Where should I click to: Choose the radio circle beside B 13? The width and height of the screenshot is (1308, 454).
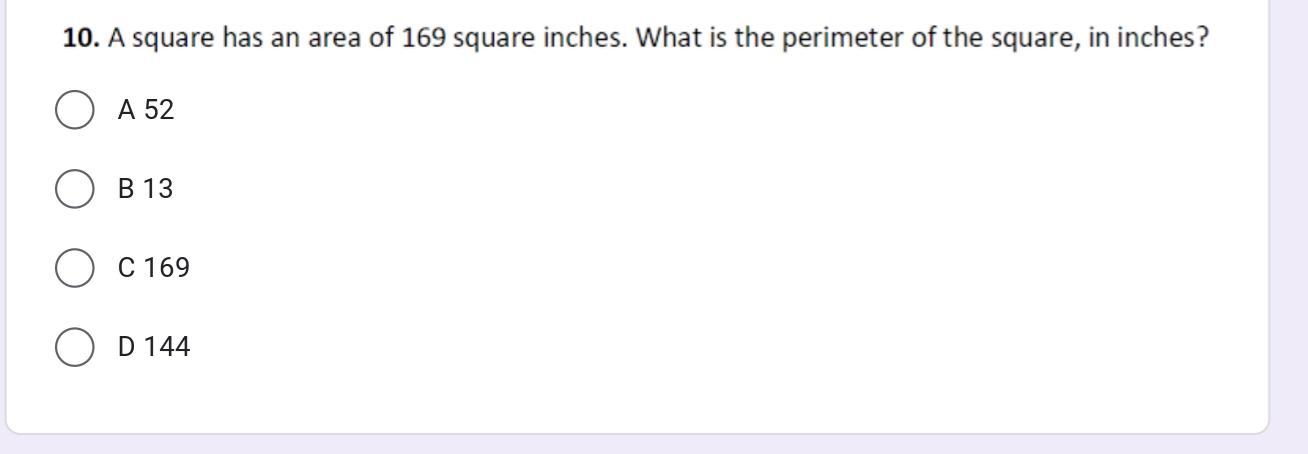tap(75, 188)
